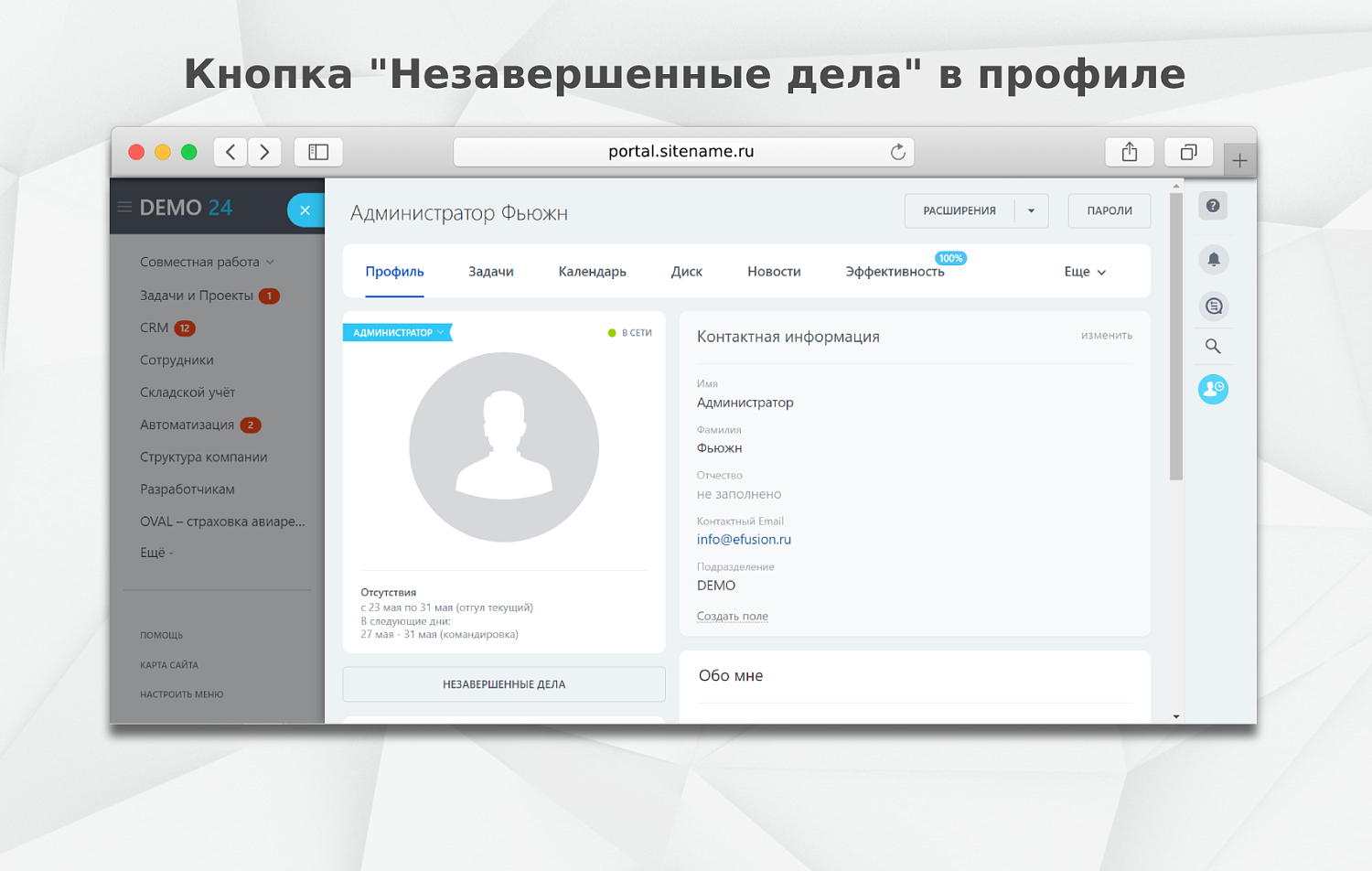Click the help question mark icon
1372x871 pixels.
(x=1213, y=206)
